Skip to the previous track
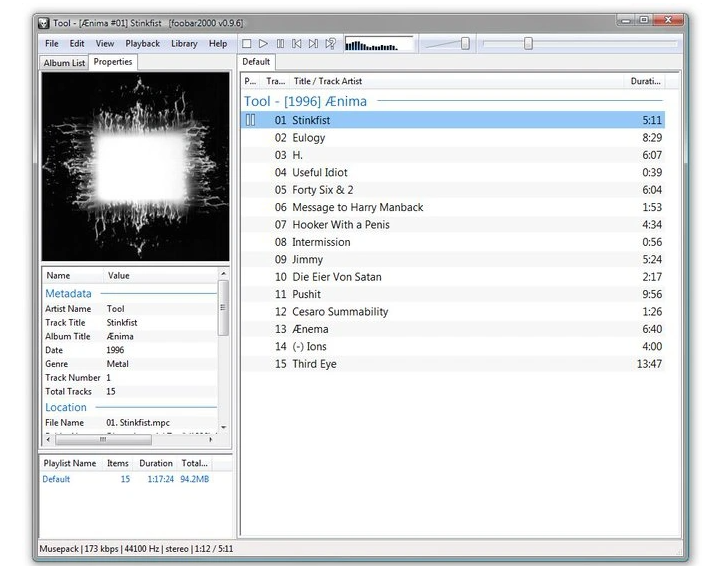This screenshot has width=710, height=566. click(x=297, y=43)
